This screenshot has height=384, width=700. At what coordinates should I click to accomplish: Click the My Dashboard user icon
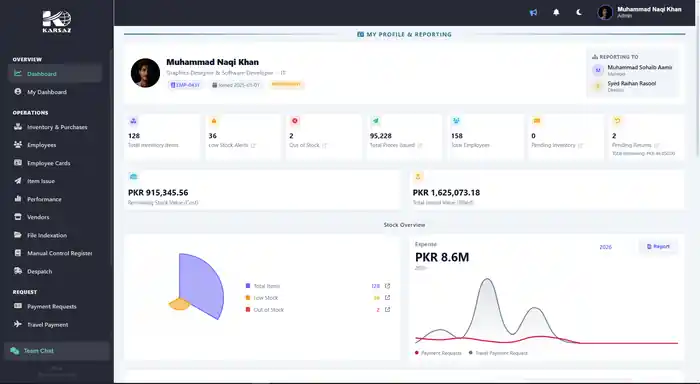pyautogui.click(x=18, y=92)
